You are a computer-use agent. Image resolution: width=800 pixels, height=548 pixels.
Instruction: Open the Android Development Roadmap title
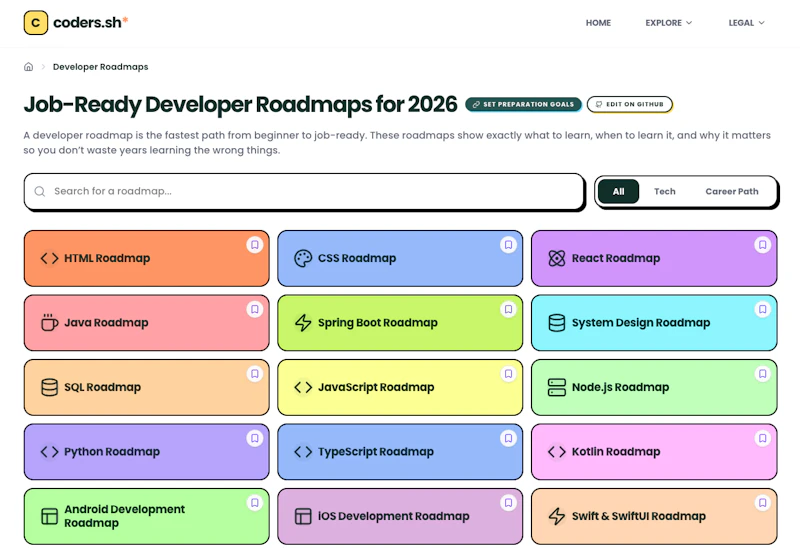(x=124, y=516)
